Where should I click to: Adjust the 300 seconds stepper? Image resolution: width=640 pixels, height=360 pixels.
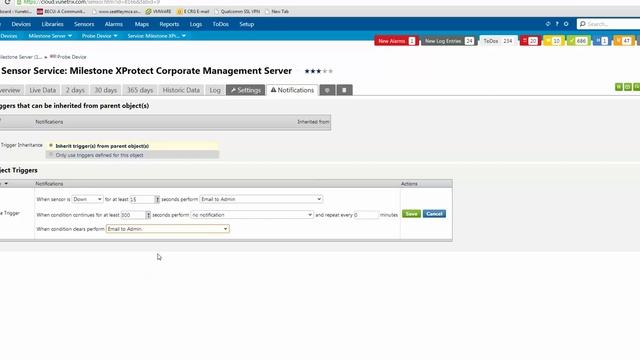(148, 215)
